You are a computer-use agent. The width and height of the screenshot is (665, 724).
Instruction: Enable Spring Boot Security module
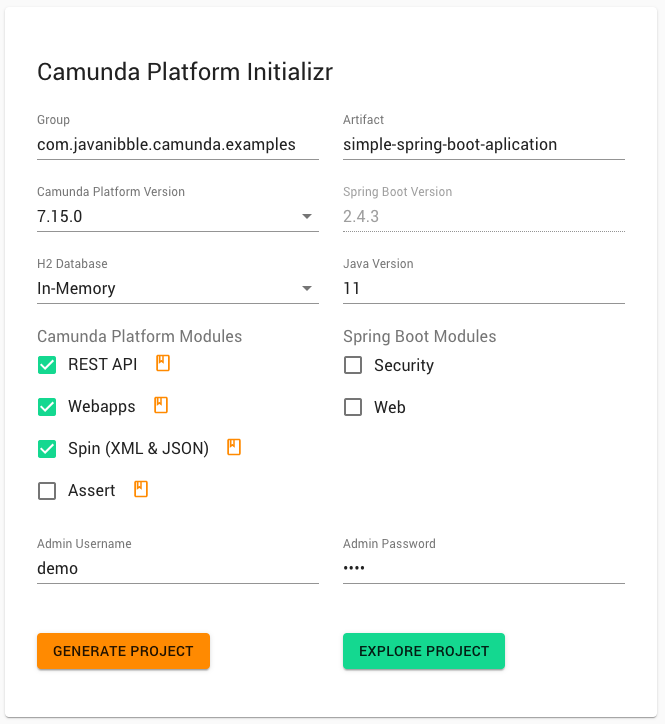click(353, 365)
